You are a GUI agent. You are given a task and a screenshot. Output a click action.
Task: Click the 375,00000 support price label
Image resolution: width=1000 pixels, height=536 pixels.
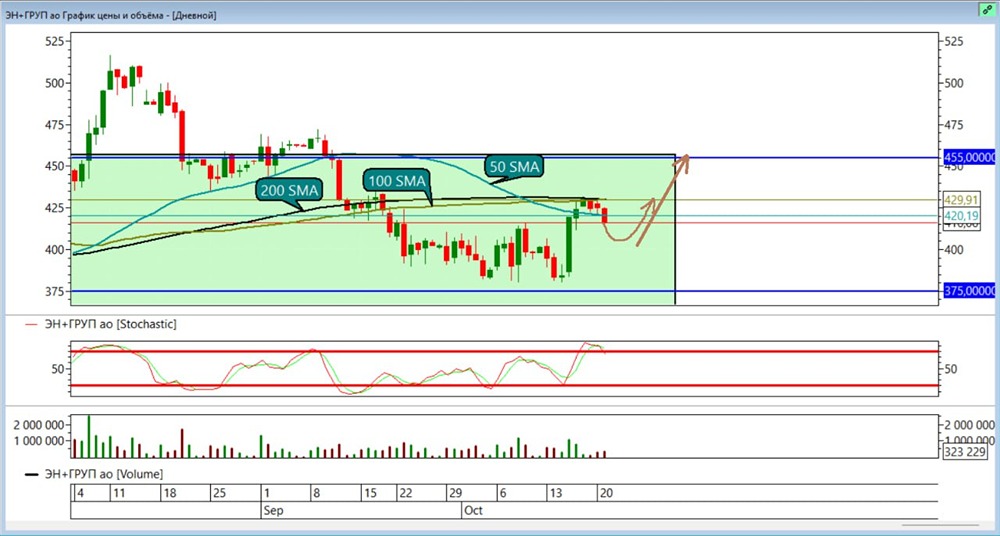(x=969, y=291)
